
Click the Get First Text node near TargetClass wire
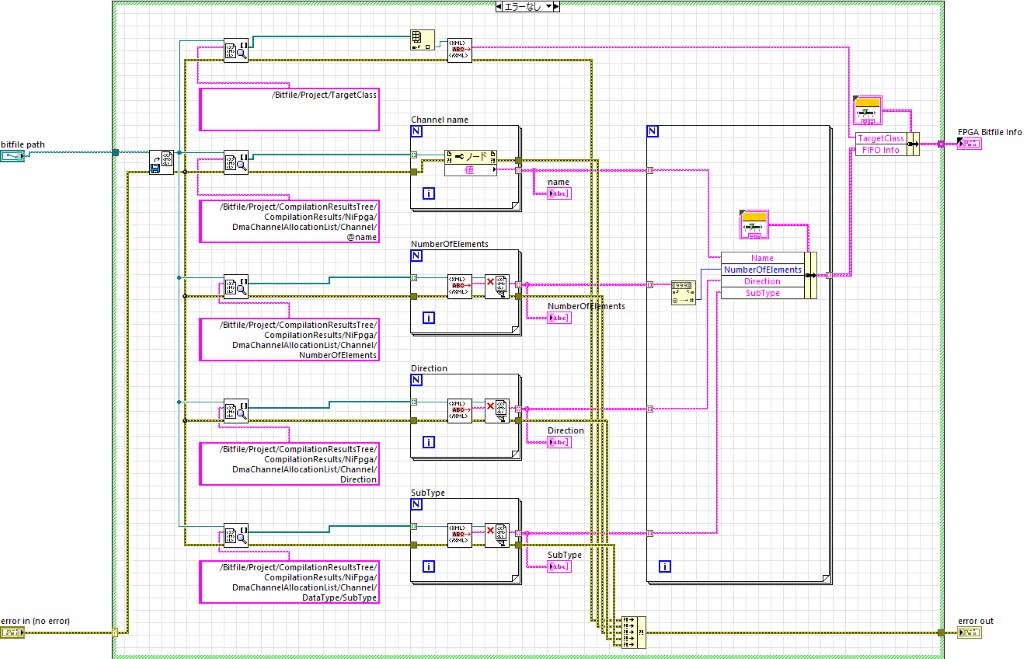tap(460, 51)
